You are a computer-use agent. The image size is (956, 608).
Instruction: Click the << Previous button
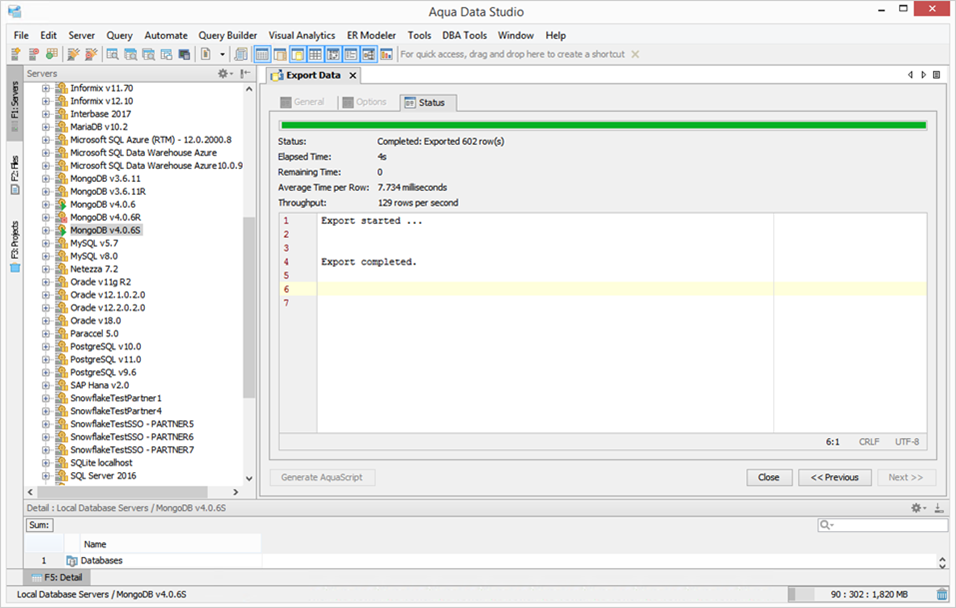tap(835, 477)
